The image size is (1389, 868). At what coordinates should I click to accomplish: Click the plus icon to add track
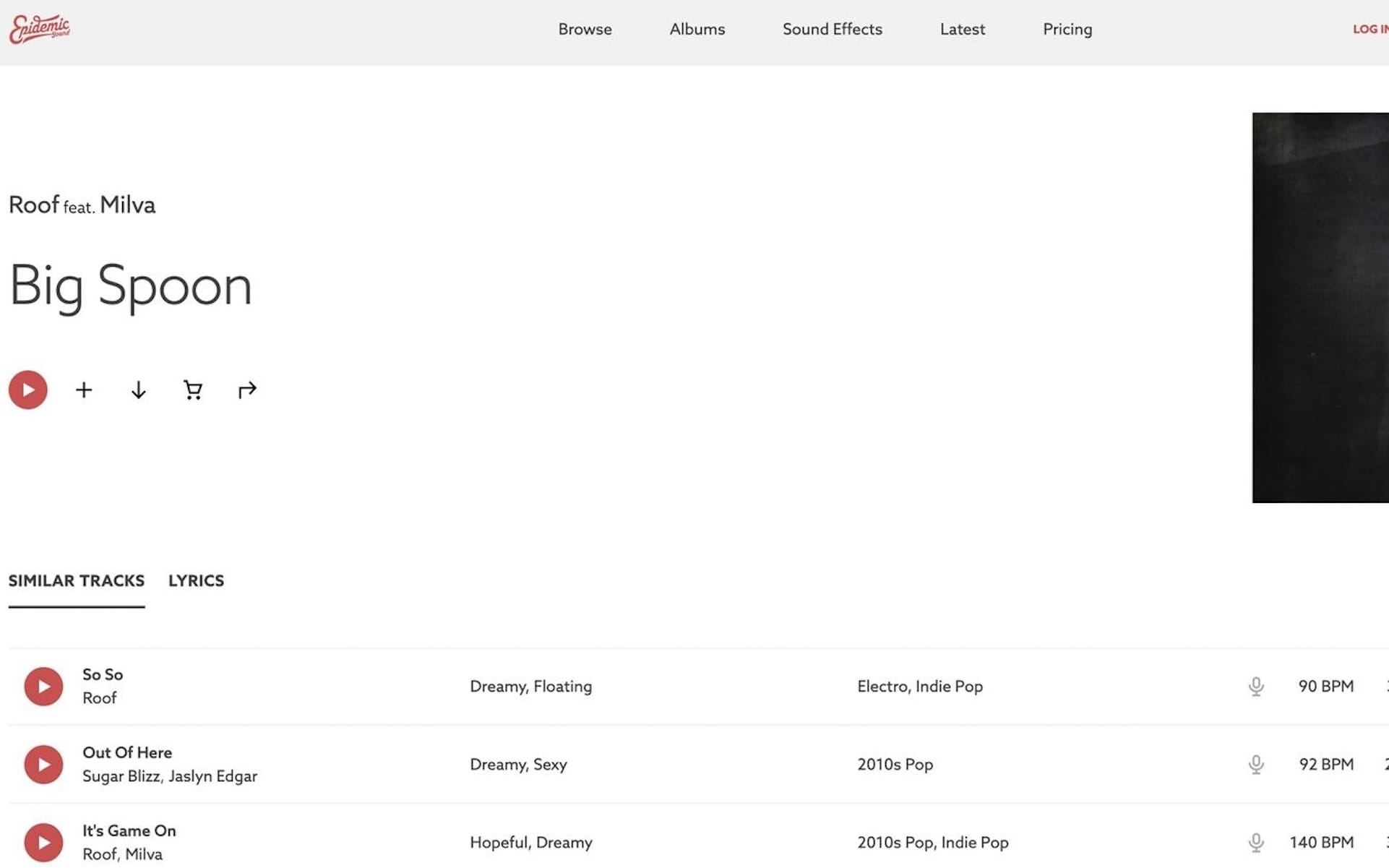point(84,390)
